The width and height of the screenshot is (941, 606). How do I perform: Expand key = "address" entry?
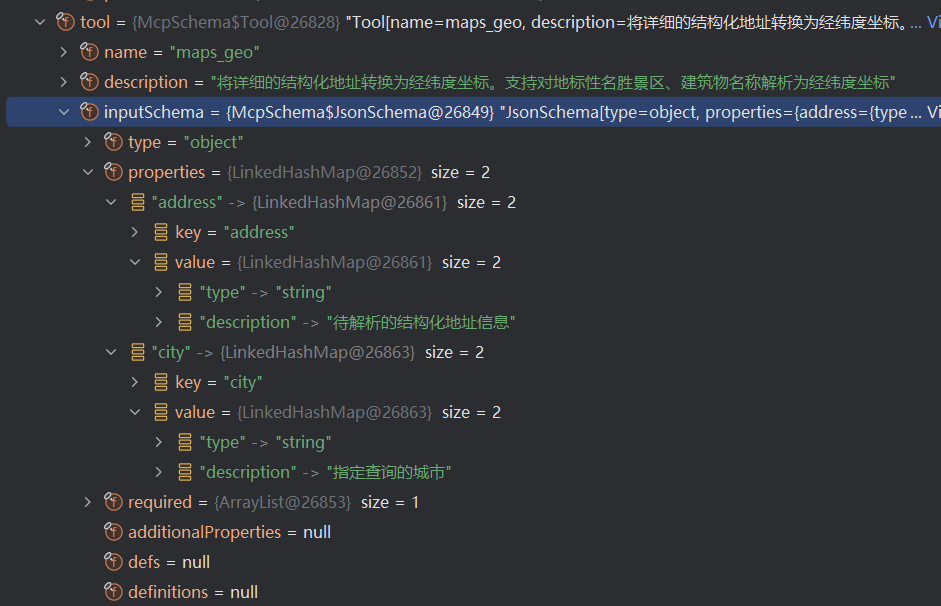[135, 232]
